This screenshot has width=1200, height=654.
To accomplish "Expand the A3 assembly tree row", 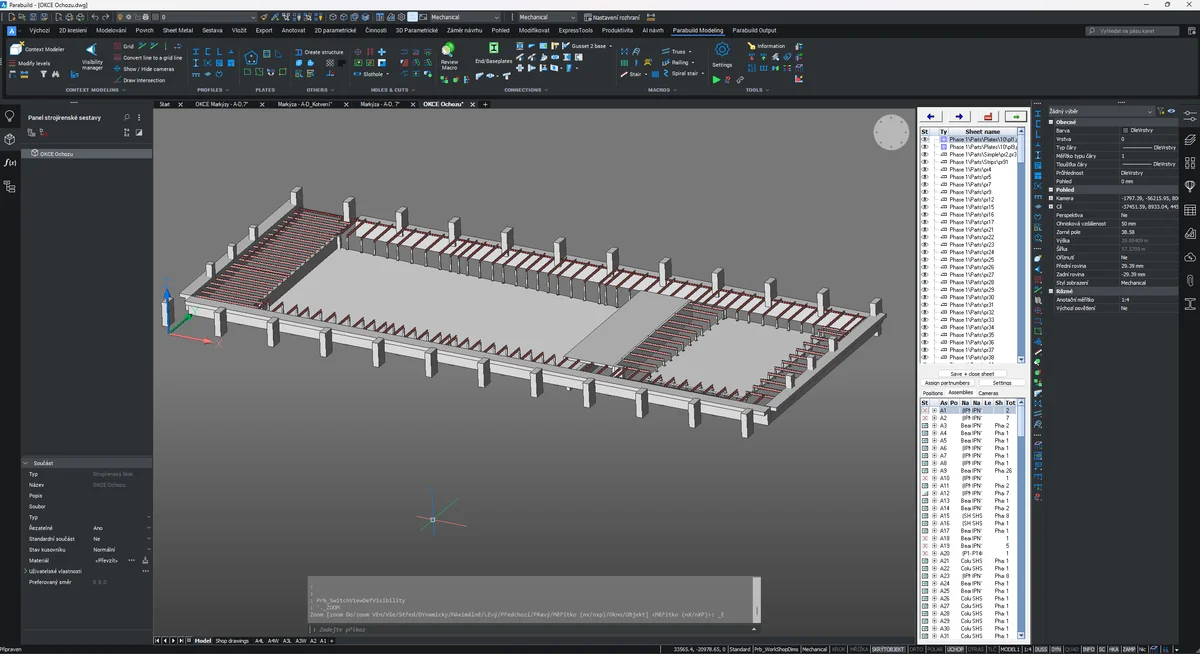I will 934,426.
